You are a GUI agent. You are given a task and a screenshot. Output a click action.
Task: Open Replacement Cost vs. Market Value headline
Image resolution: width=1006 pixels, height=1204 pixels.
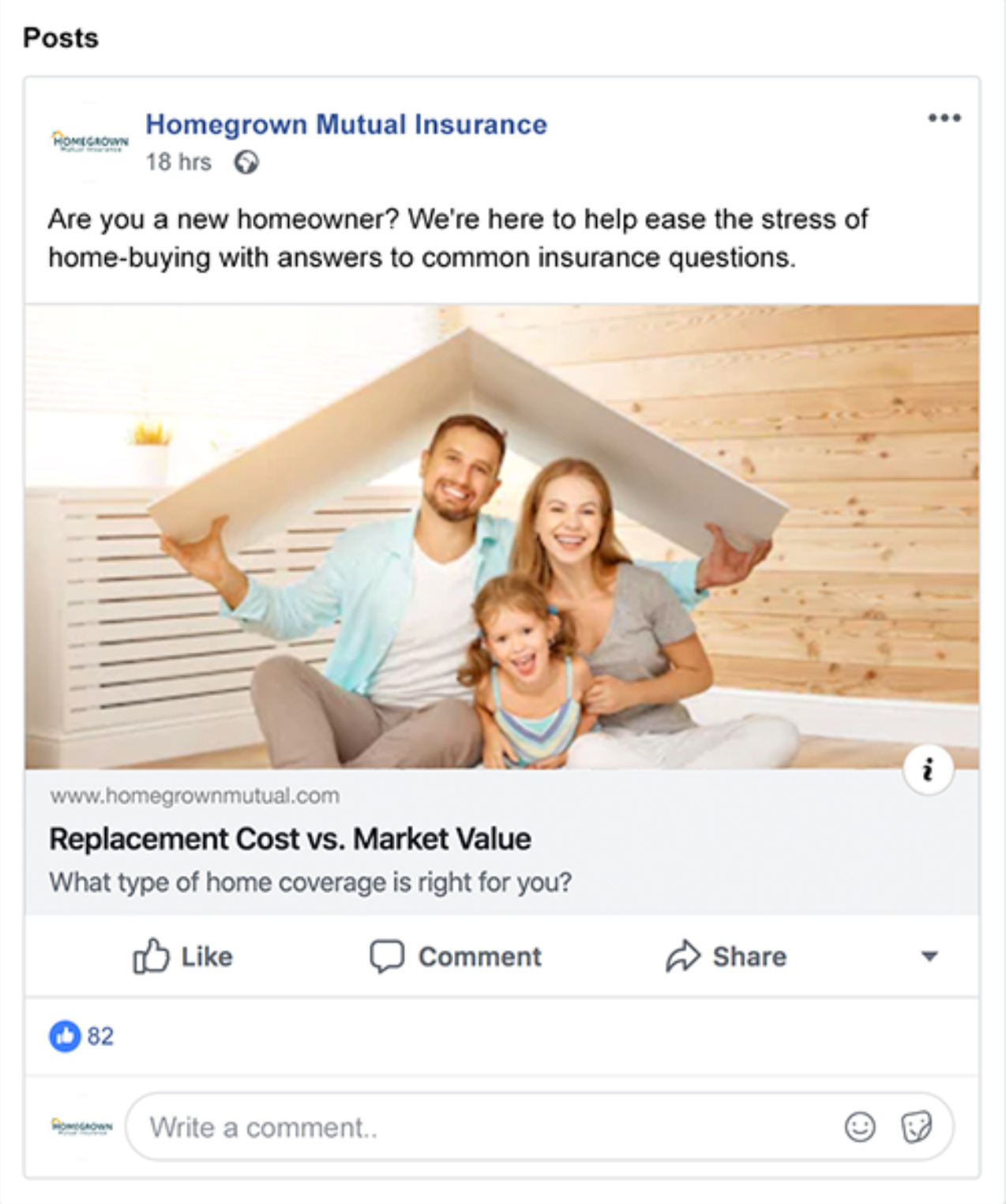(290, 839)
